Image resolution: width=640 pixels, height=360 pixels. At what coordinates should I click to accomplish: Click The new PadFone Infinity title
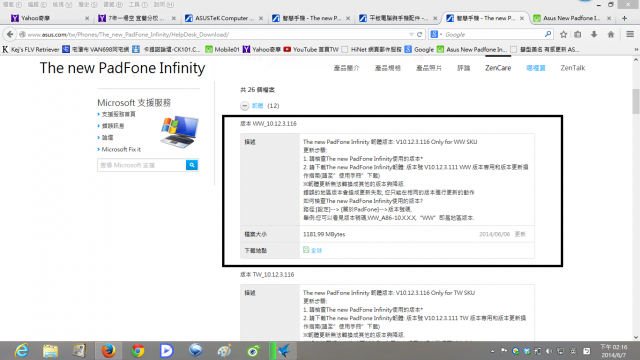point(122,68)
